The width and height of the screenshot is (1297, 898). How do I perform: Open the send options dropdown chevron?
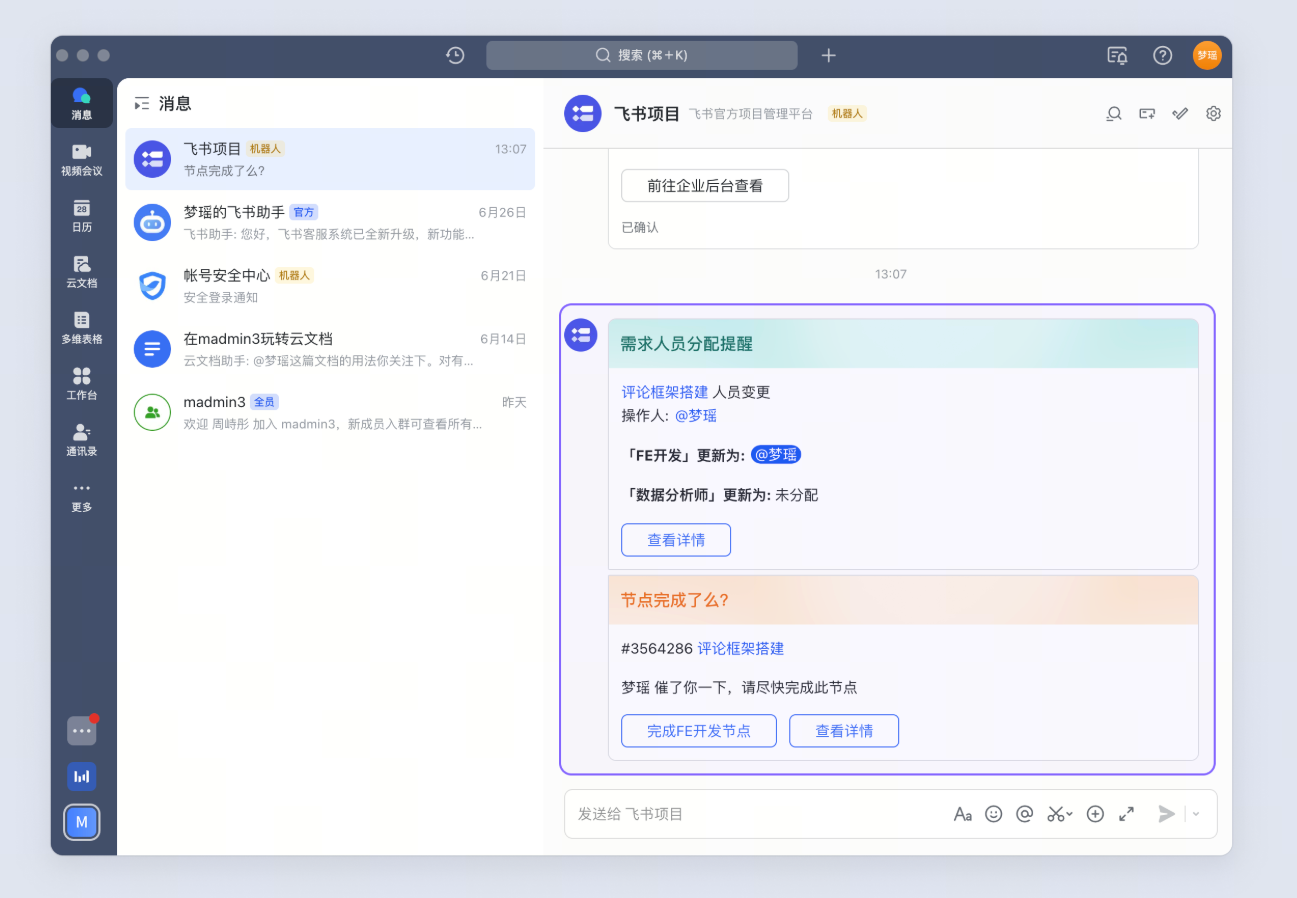point(1196,814)
